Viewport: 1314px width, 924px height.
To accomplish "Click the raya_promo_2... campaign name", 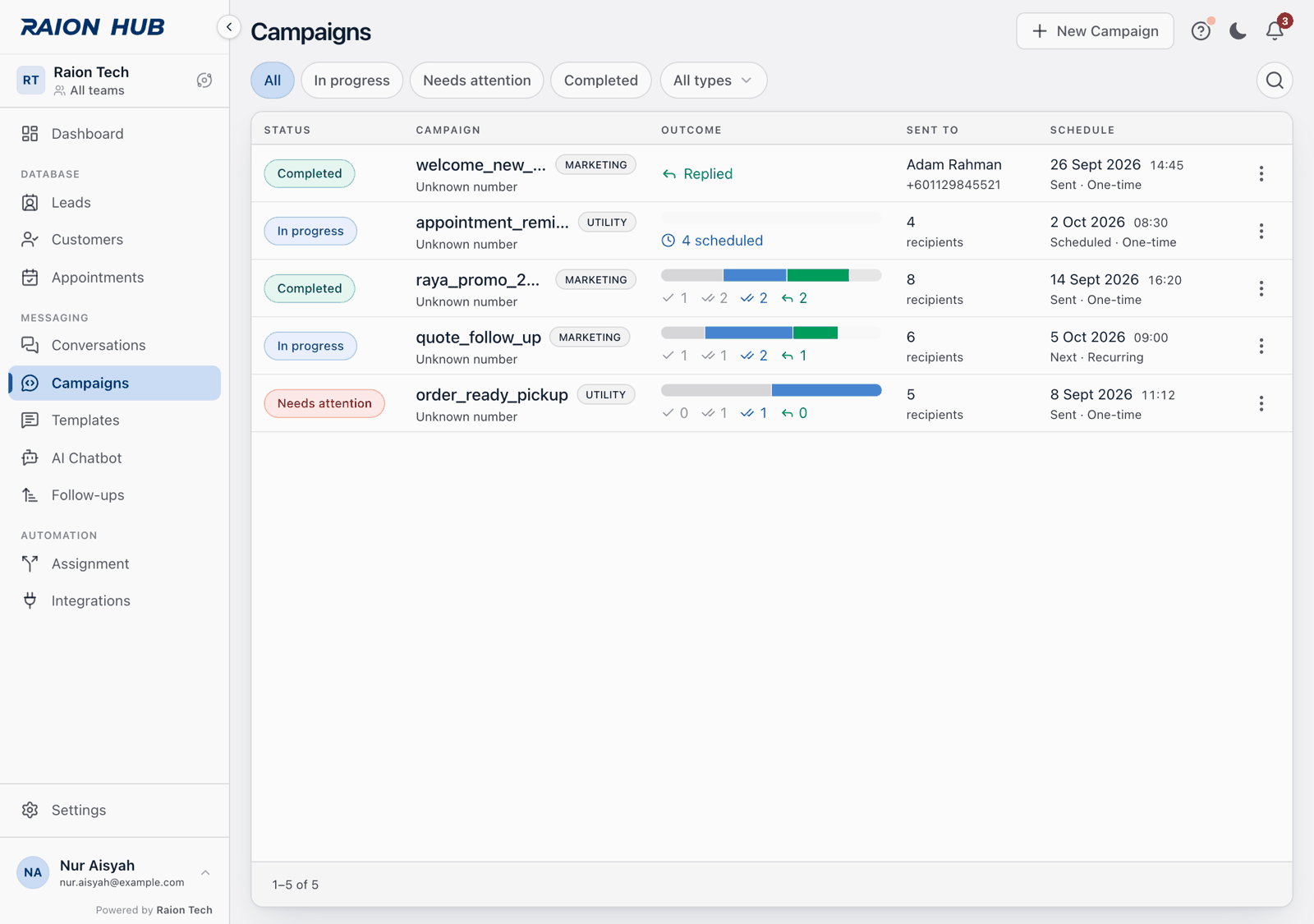I will click(477, 280).
